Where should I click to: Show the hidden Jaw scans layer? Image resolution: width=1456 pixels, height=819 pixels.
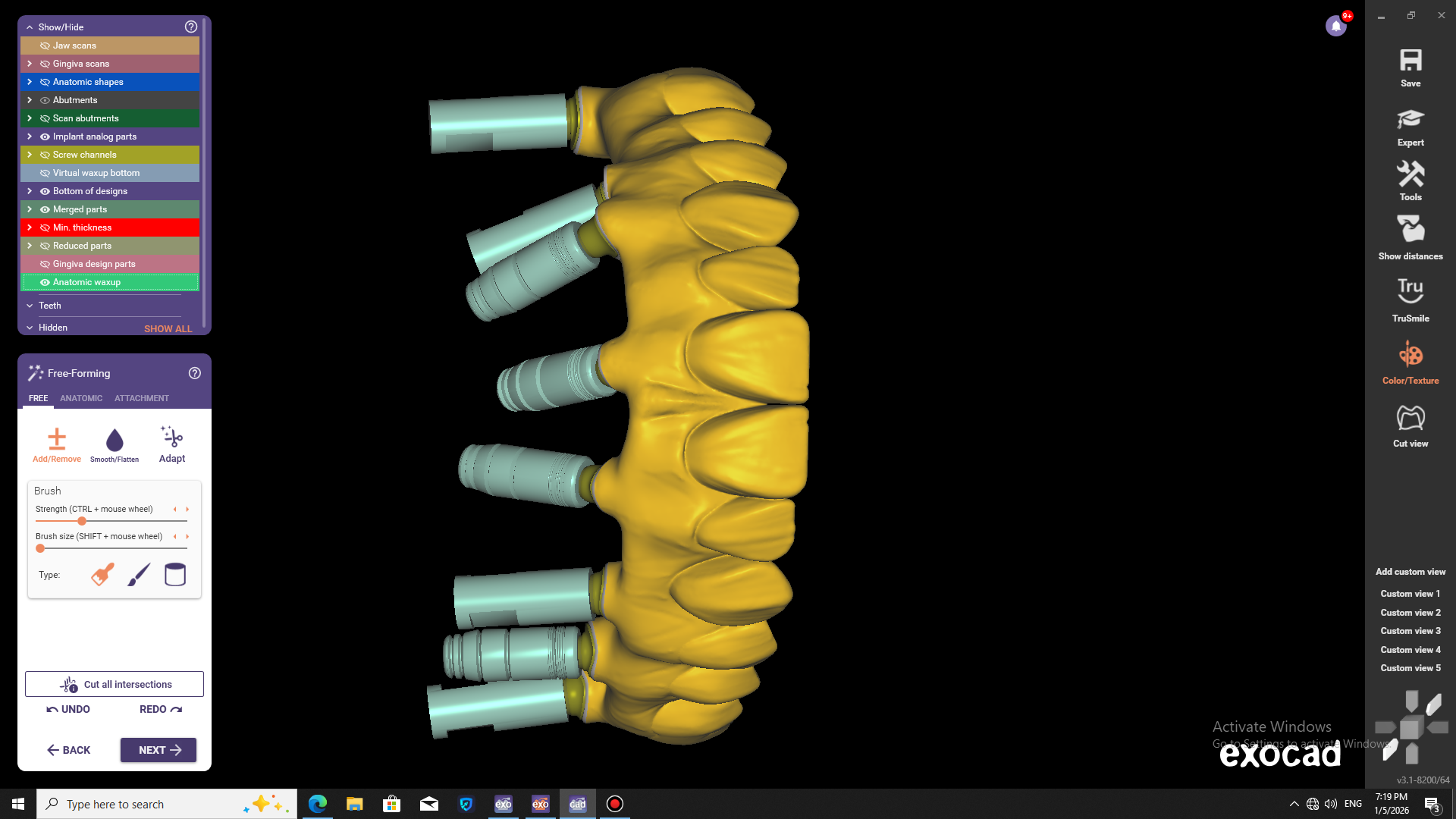(45, 45)
